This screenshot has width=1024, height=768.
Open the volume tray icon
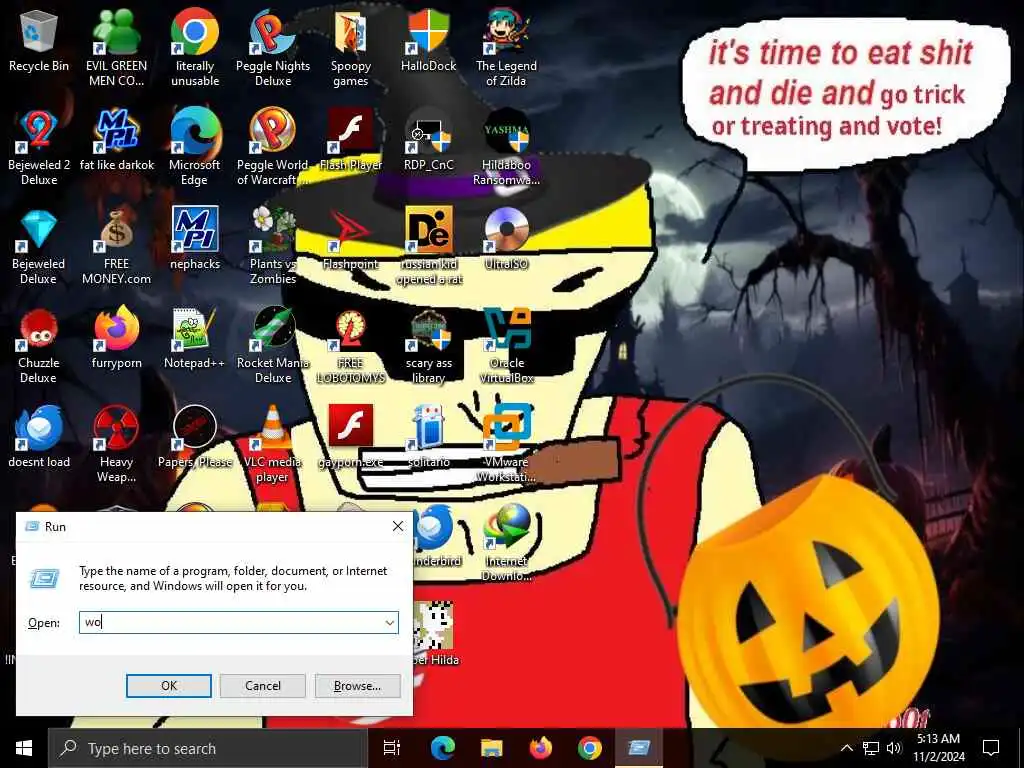pyautogui.click(x=894, y=748)
